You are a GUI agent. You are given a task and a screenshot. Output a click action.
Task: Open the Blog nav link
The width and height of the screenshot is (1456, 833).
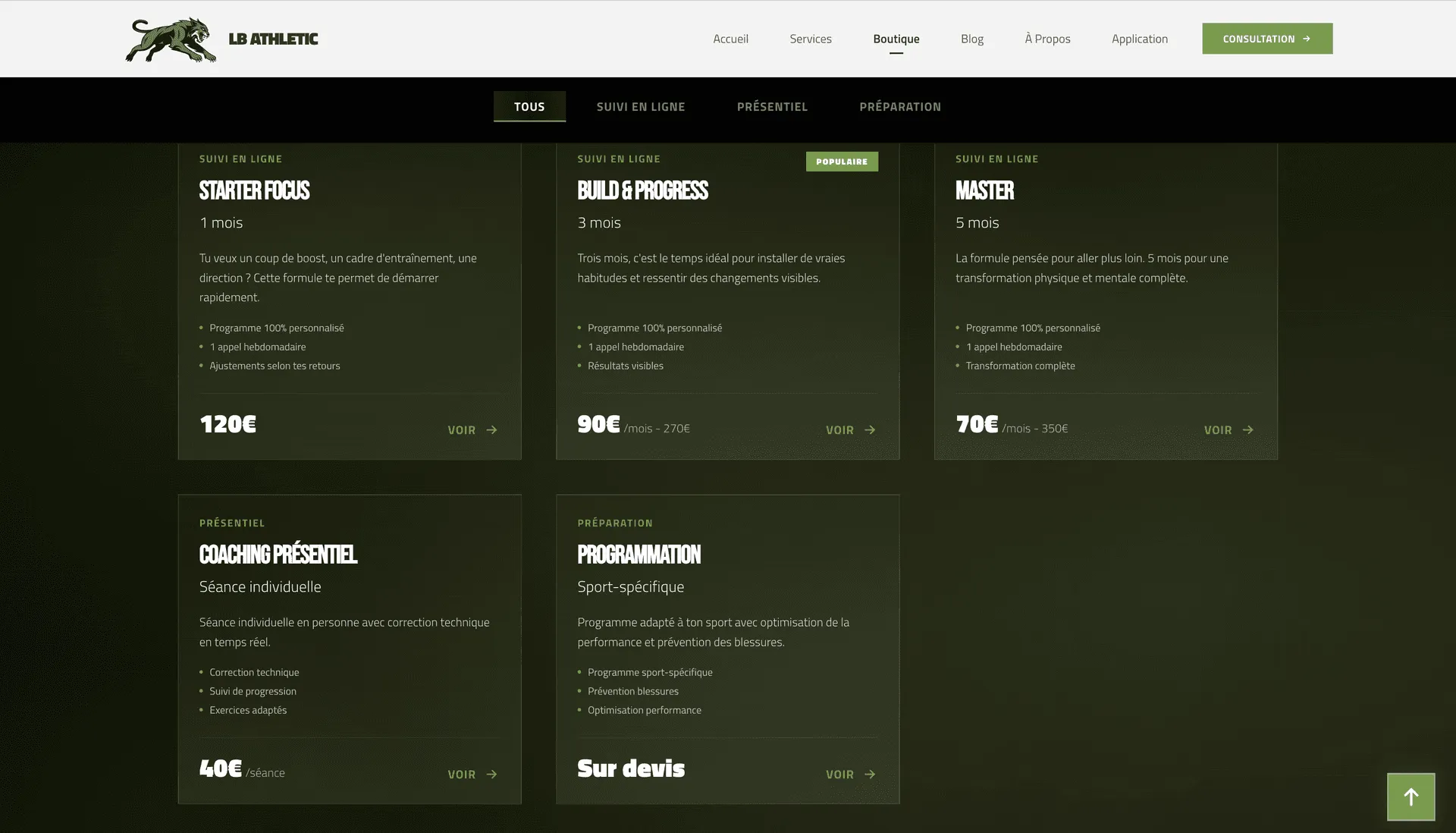tap(971, 39)
